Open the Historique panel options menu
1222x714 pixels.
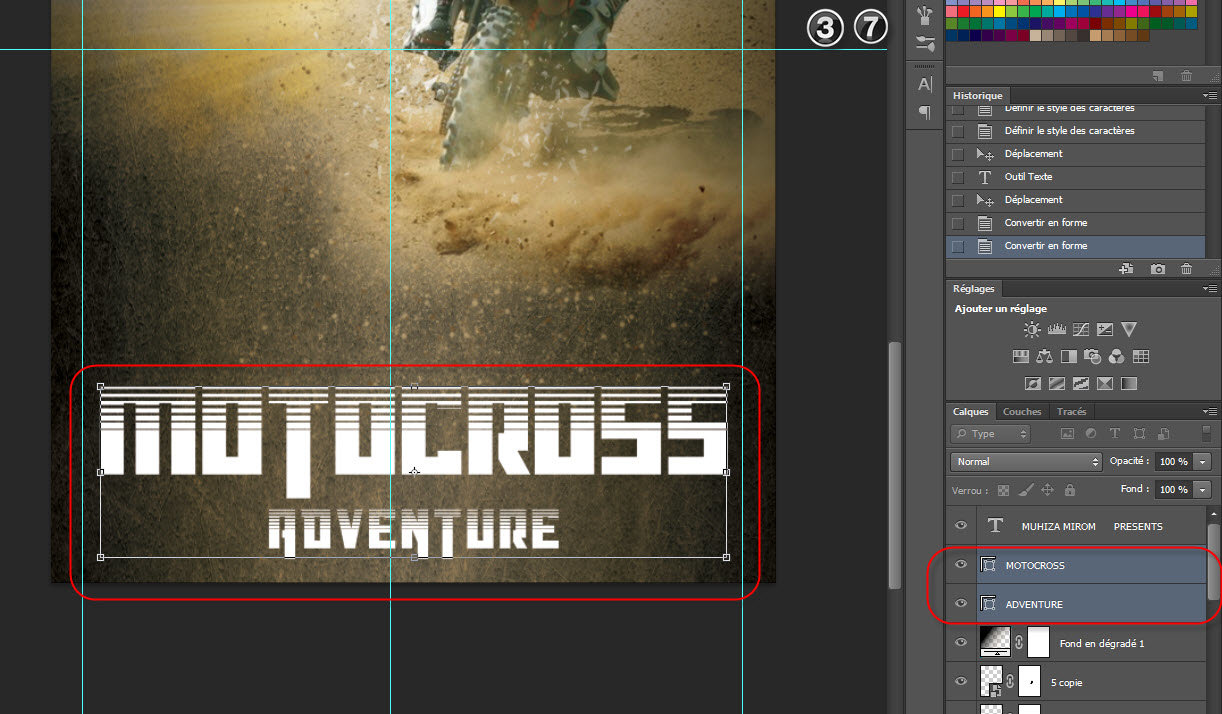[x=1211, y=96]
